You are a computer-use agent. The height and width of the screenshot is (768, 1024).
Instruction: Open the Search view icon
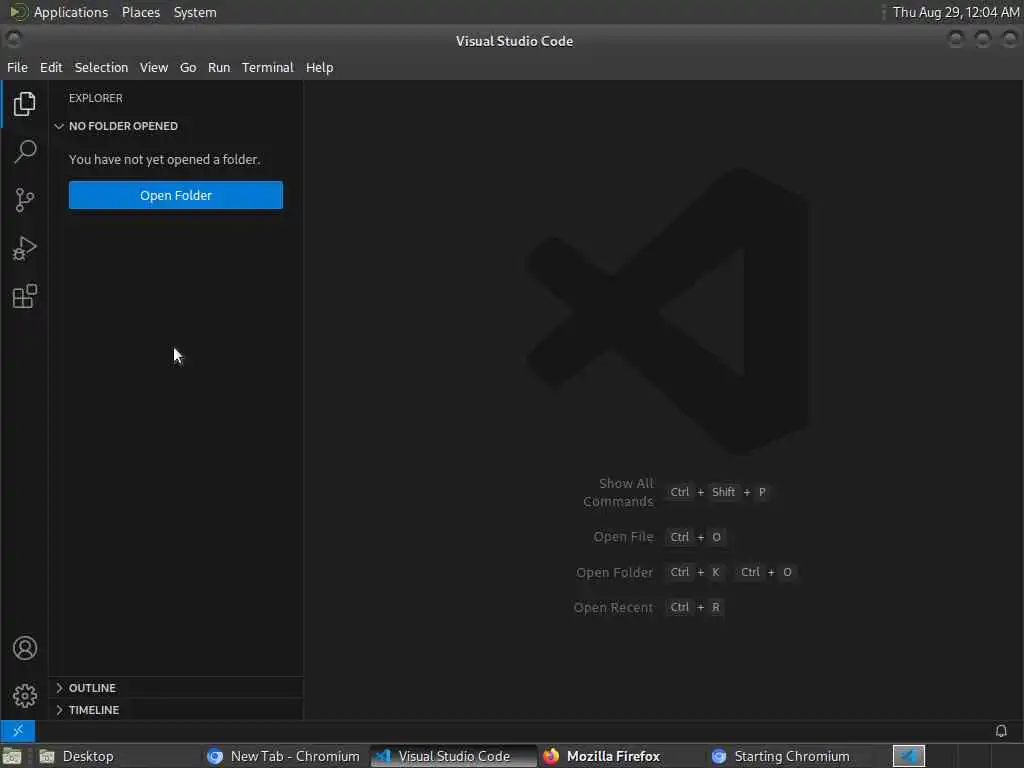[25, 152]
